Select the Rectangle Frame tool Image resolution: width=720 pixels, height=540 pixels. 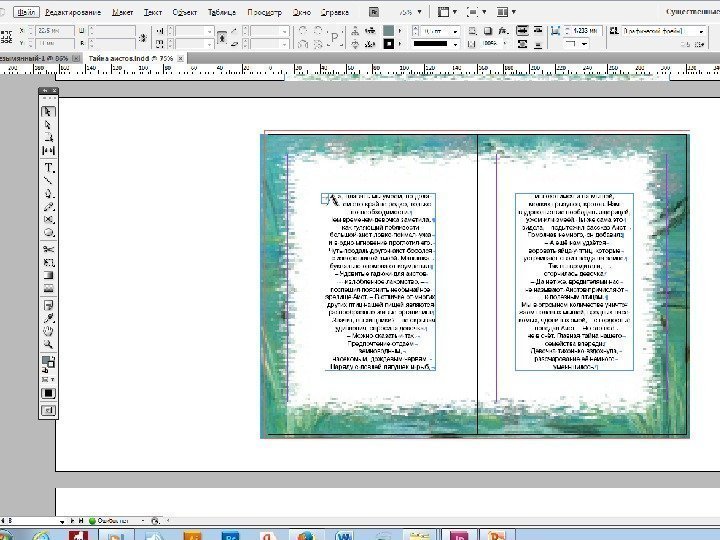pyautogui.click(x=48, y=219)
